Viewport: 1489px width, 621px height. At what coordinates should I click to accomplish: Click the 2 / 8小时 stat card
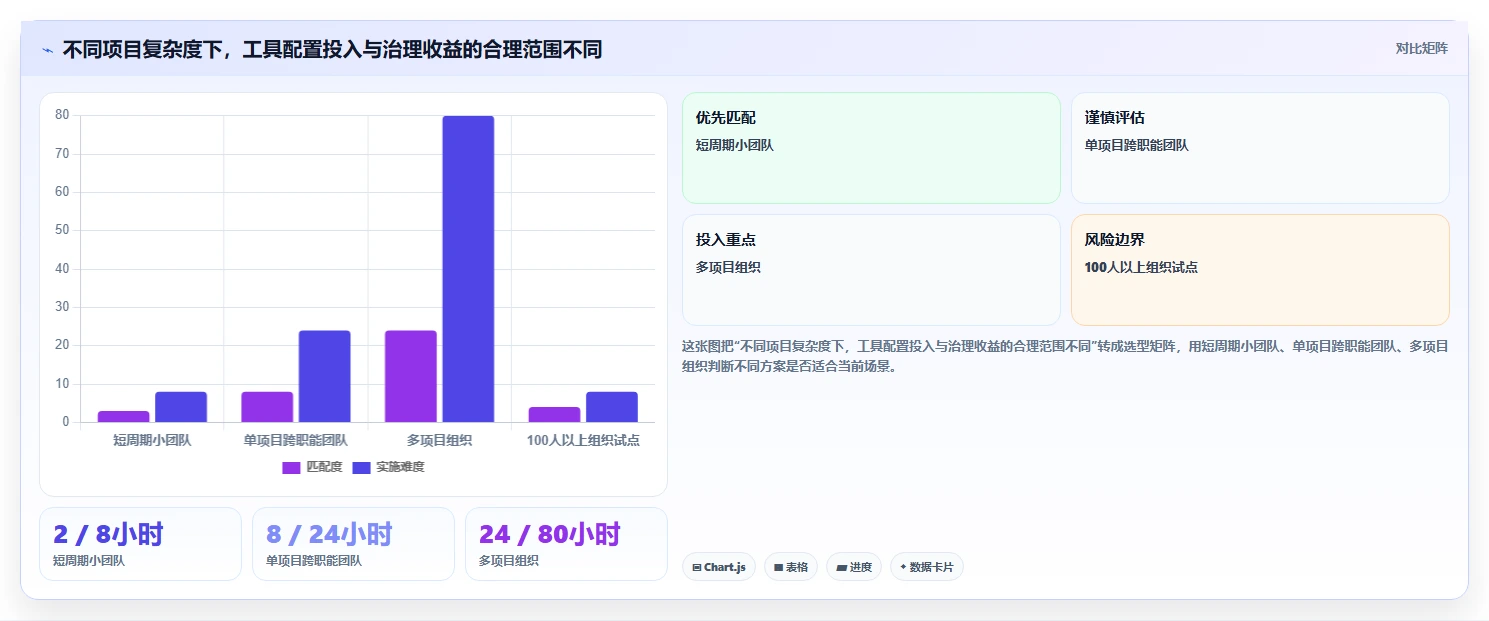(x=140, y=544)
